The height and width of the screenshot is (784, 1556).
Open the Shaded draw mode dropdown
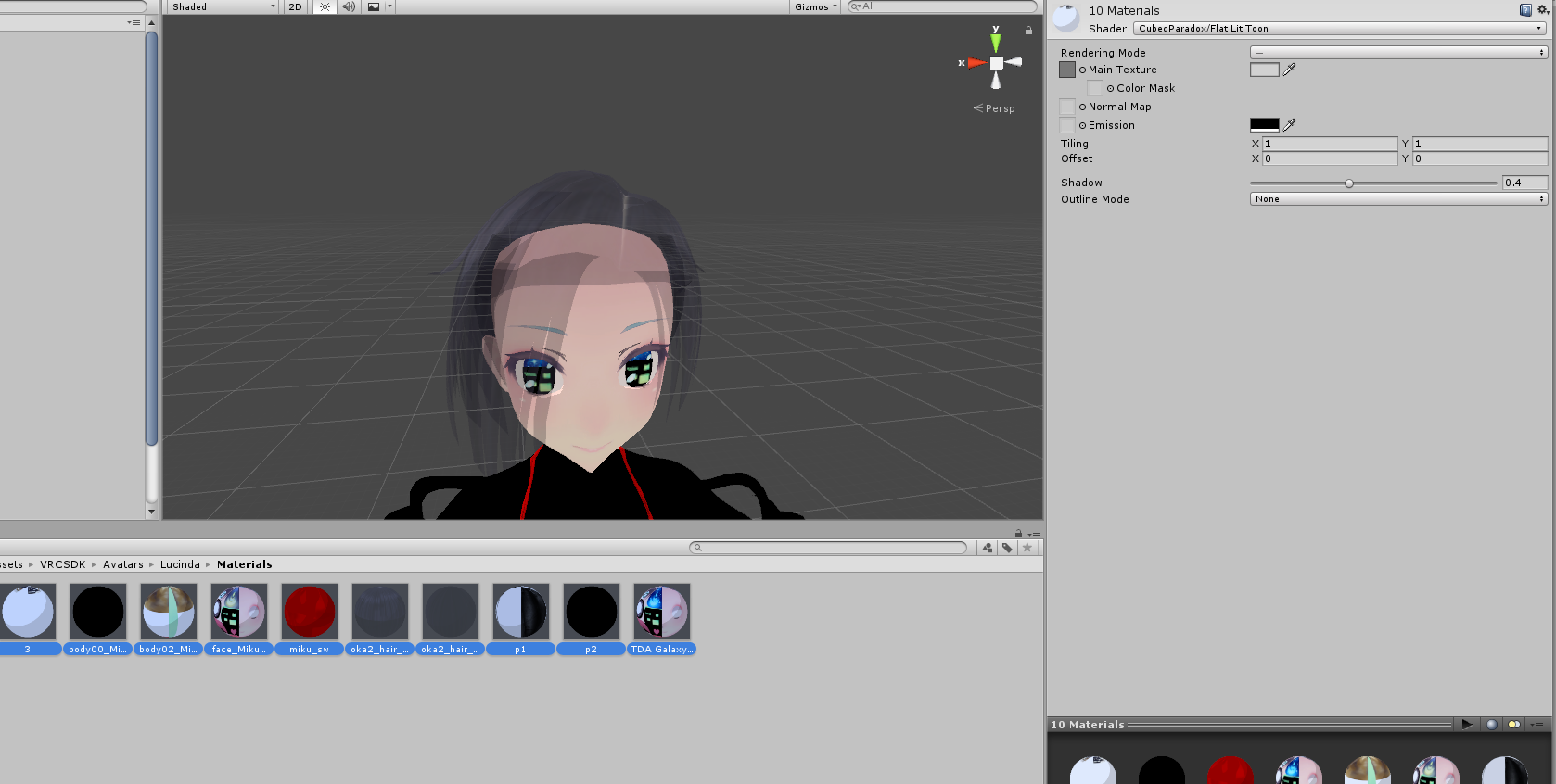(223, 6)
